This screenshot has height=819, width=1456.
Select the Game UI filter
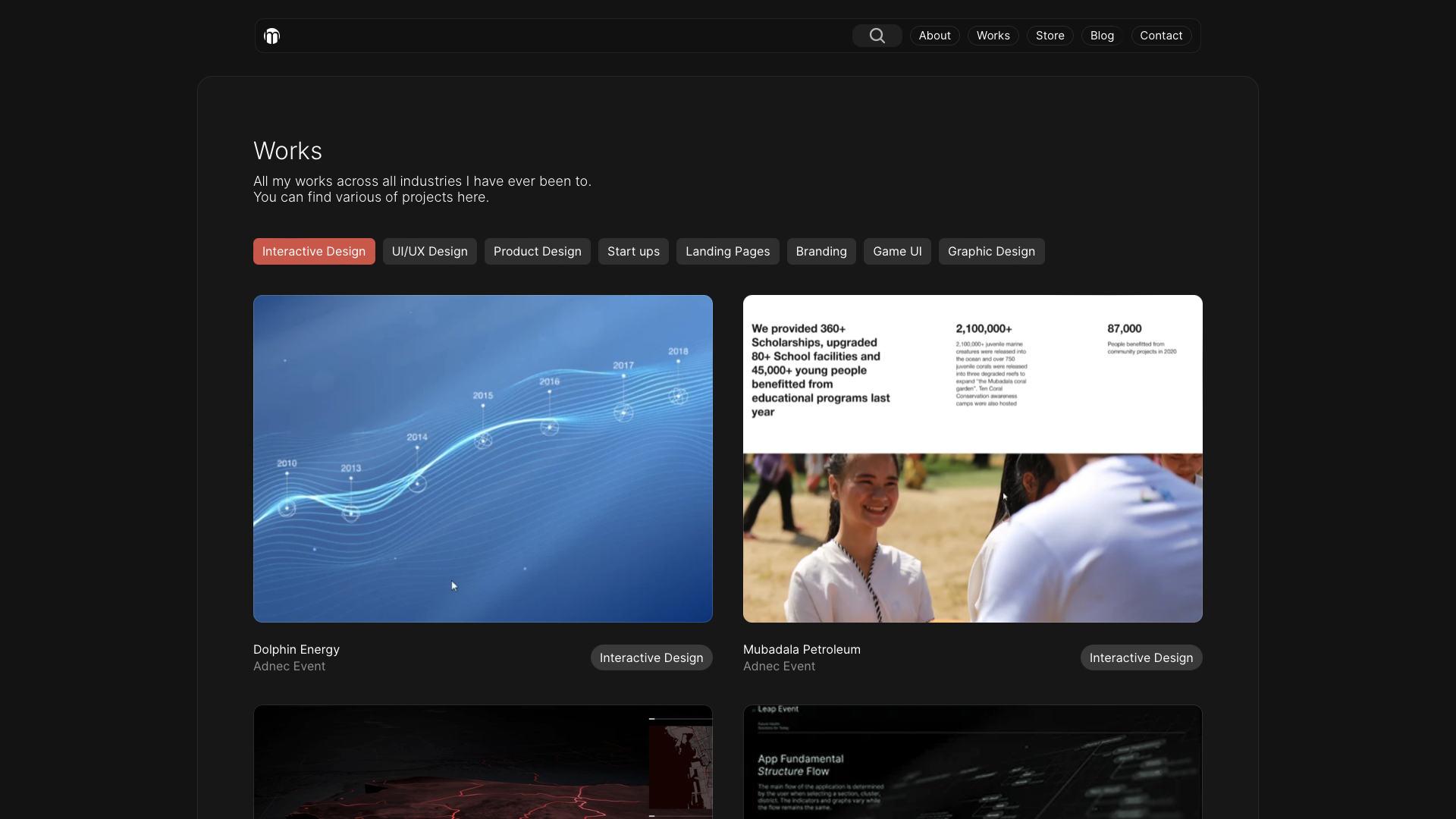[897, 252]
